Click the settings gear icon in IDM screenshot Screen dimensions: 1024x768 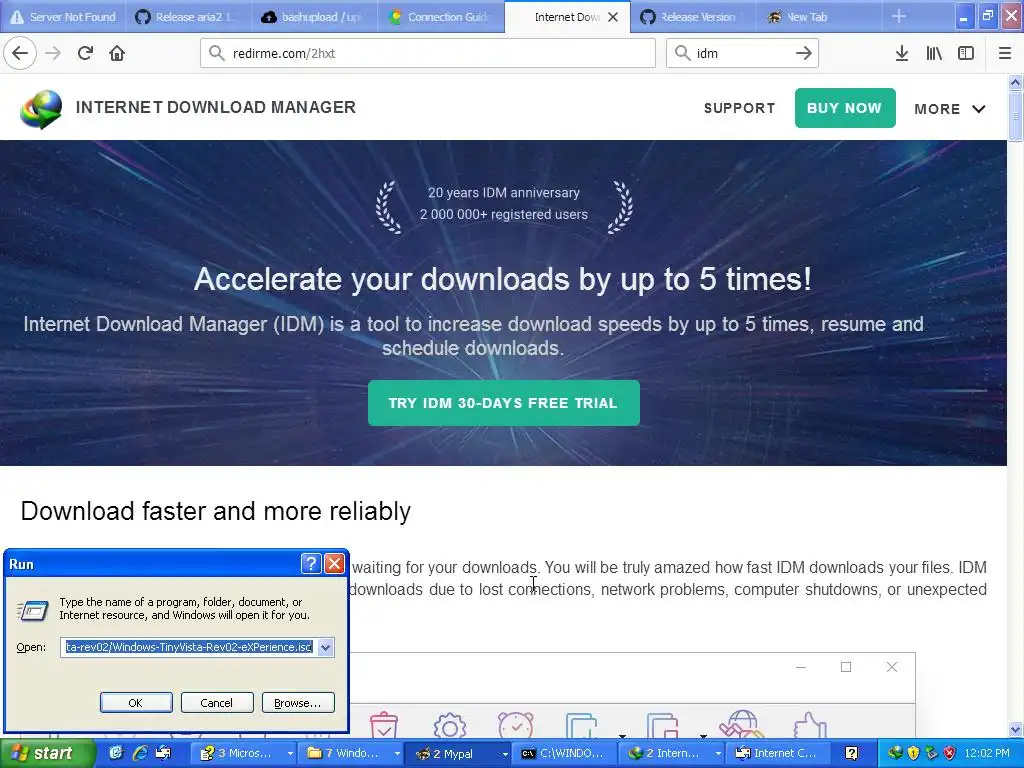pyautogui.click(x=449, y=726)
